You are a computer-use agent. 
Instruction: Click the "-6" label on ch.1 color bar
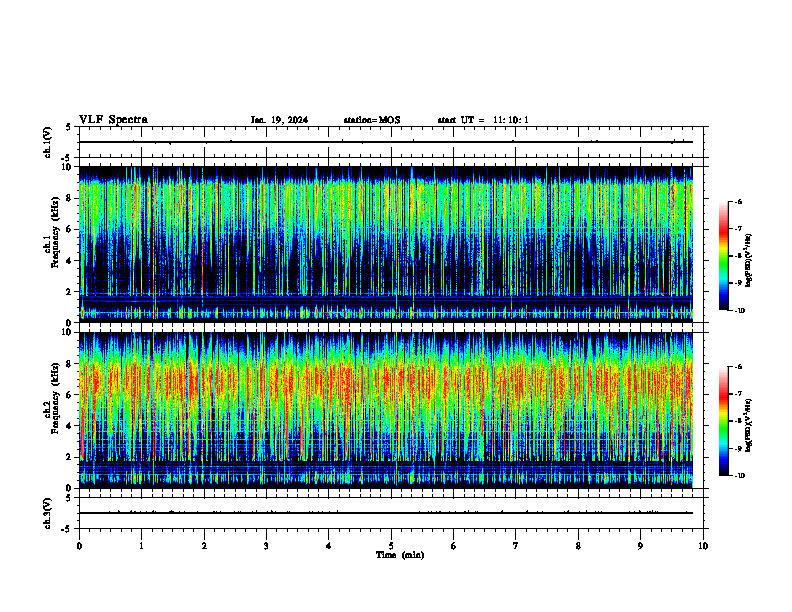[738, 201]
